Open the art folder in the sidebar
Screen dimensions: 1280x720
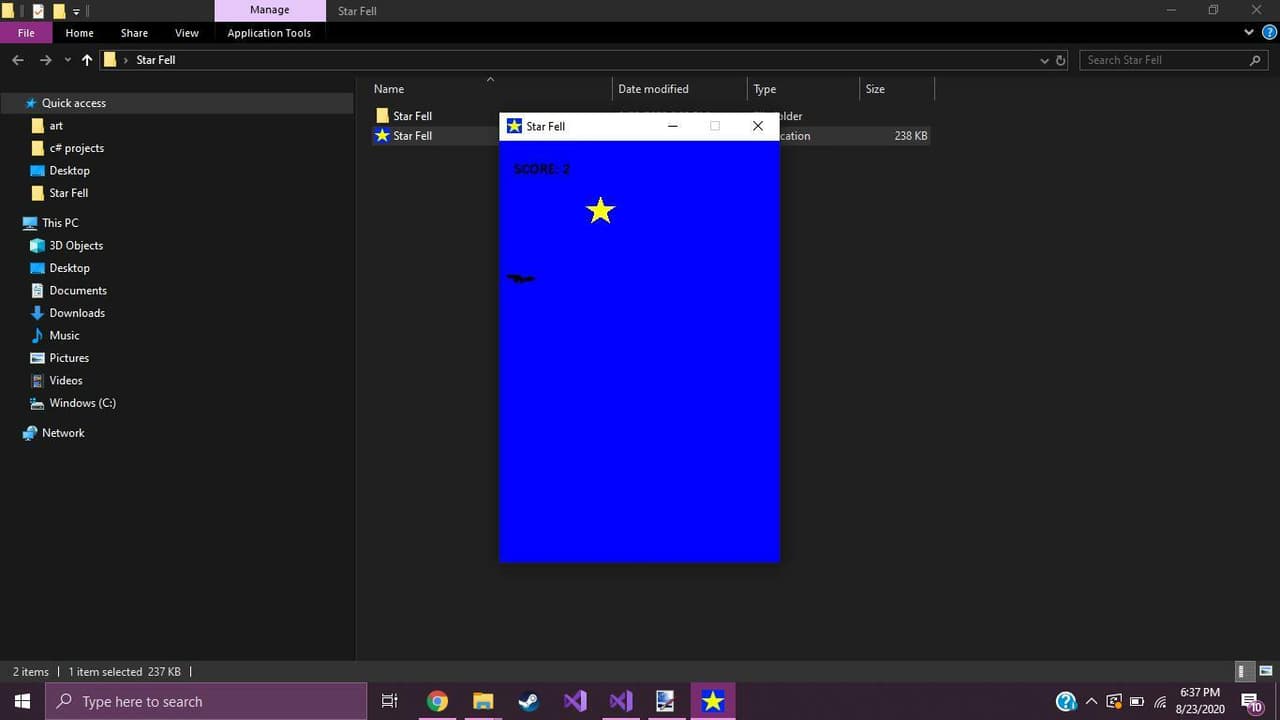tap(56, 126)
